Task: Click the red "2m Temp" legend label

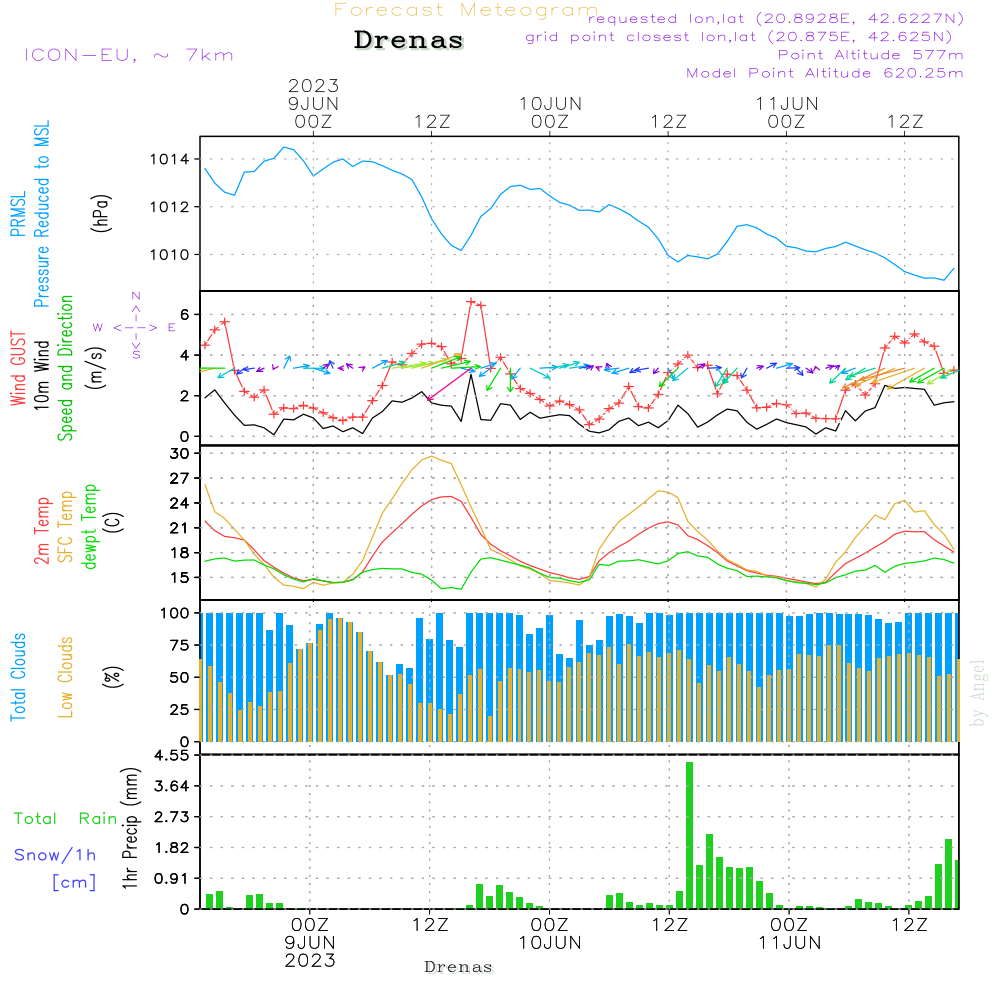Action: point(41,531)
